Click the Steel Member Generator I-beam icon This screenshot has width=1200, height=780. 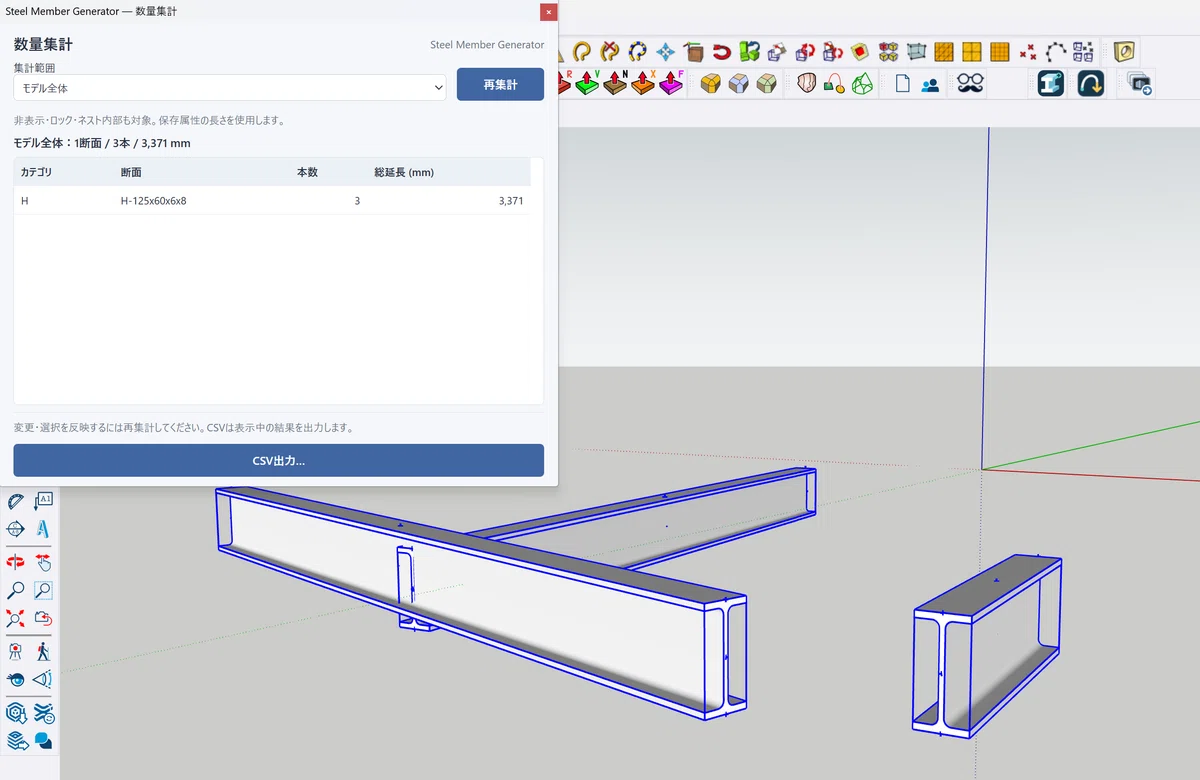coord(1051,84)
